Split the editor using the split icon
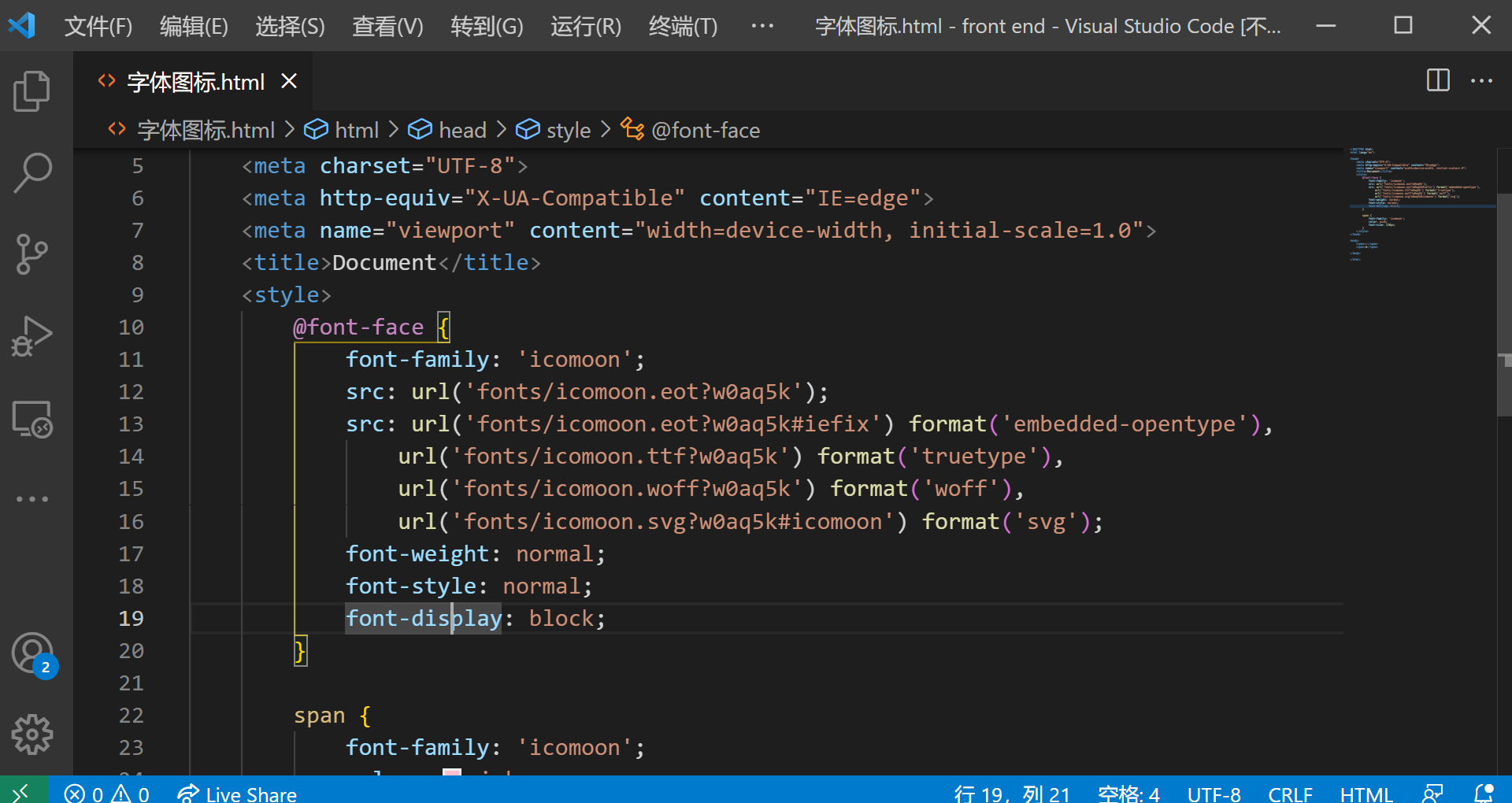Viewport: 1512px width, 803px height. pyautogui.click(x=1438, y=80)
